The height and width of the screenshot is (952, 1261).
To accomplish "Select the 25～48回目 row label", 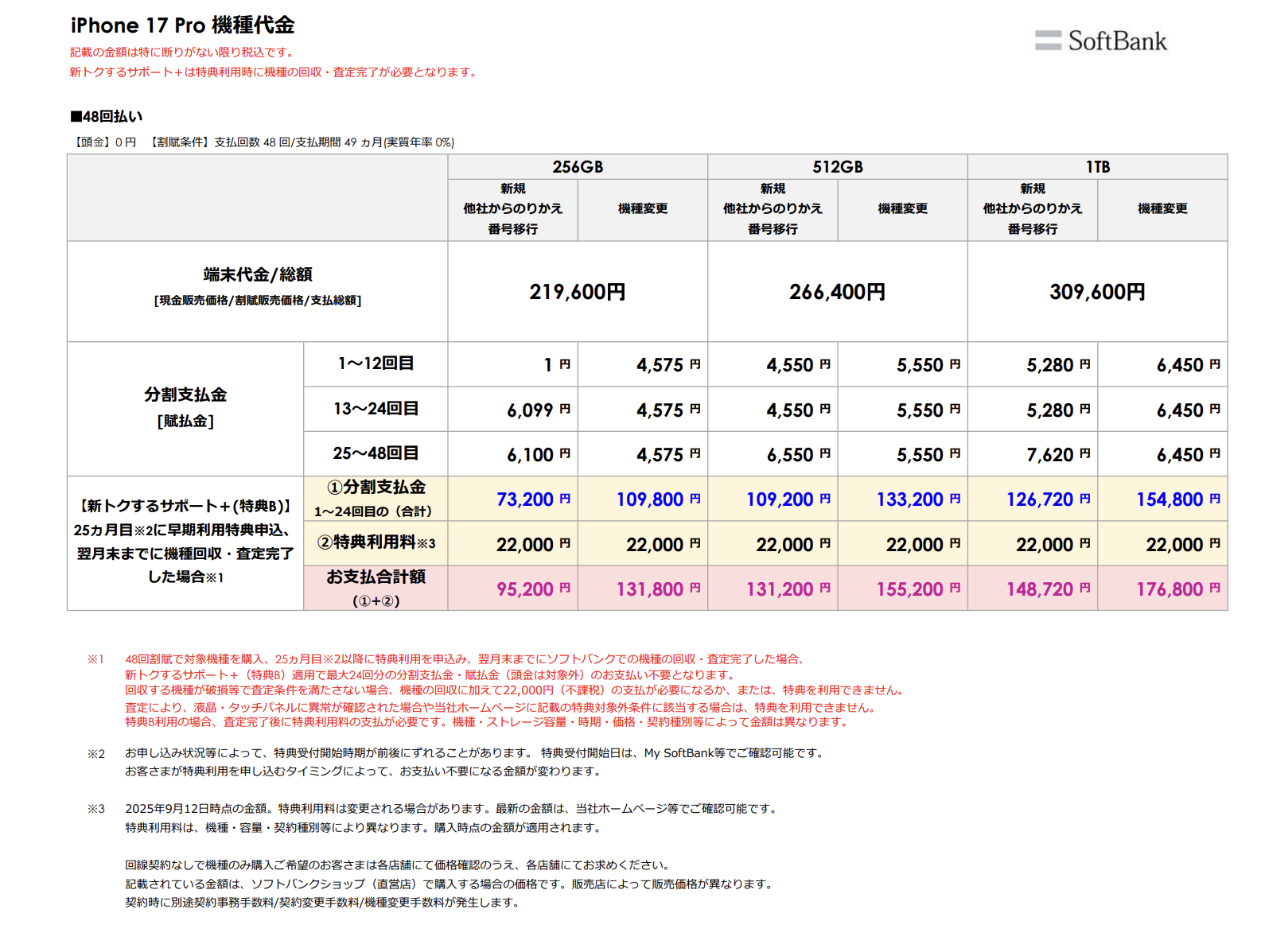I will click(x=376, y=453).
